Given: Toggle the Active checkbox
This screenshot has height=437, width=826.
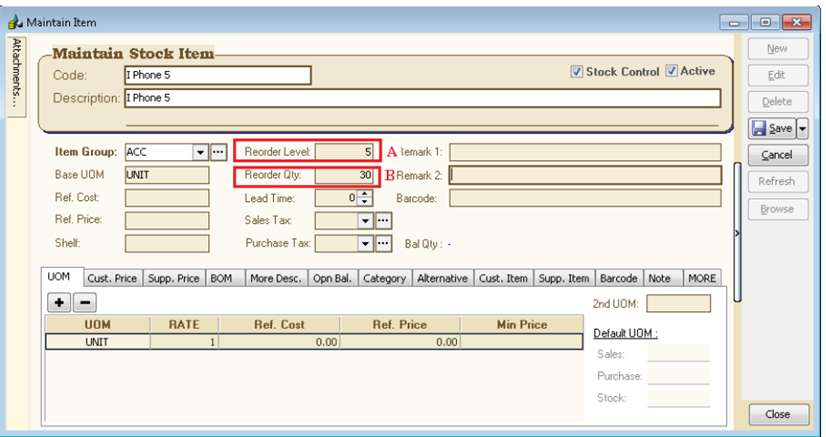Looking at the screenshot, I should click(672, 72).
